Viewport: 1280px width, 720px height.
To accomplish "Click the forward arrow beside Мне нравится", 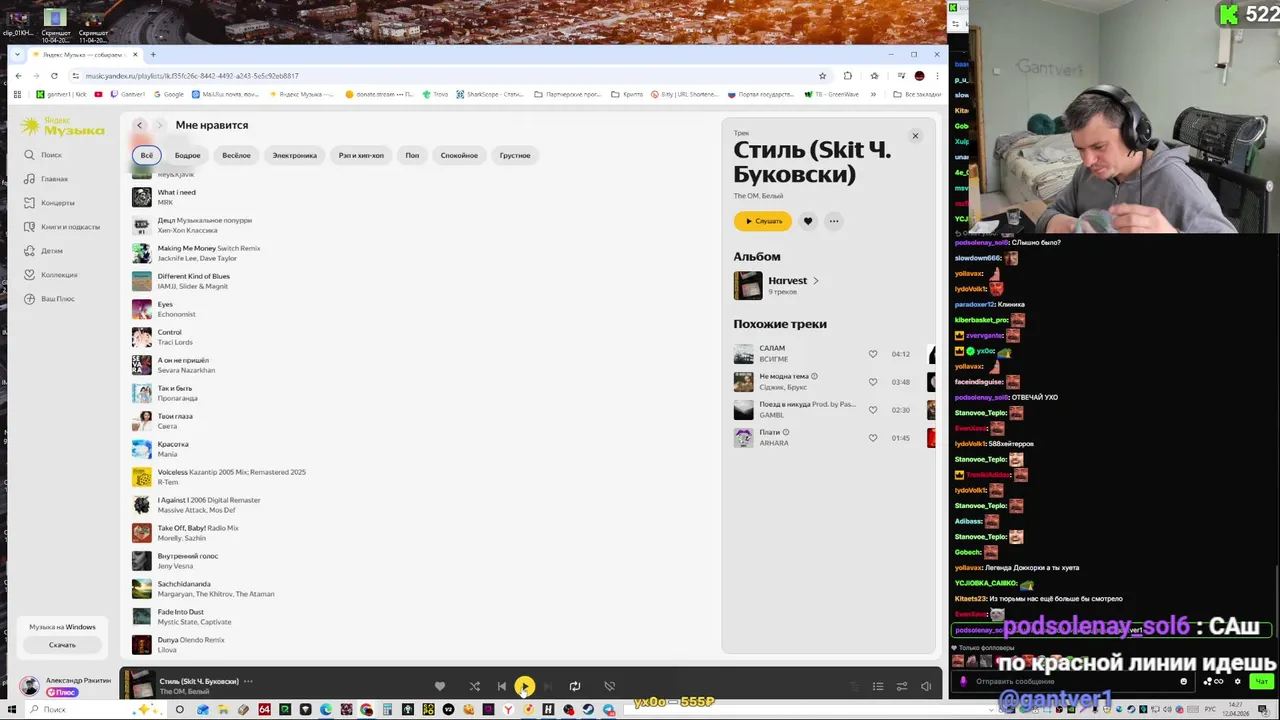I will click(x=158, y=125).
